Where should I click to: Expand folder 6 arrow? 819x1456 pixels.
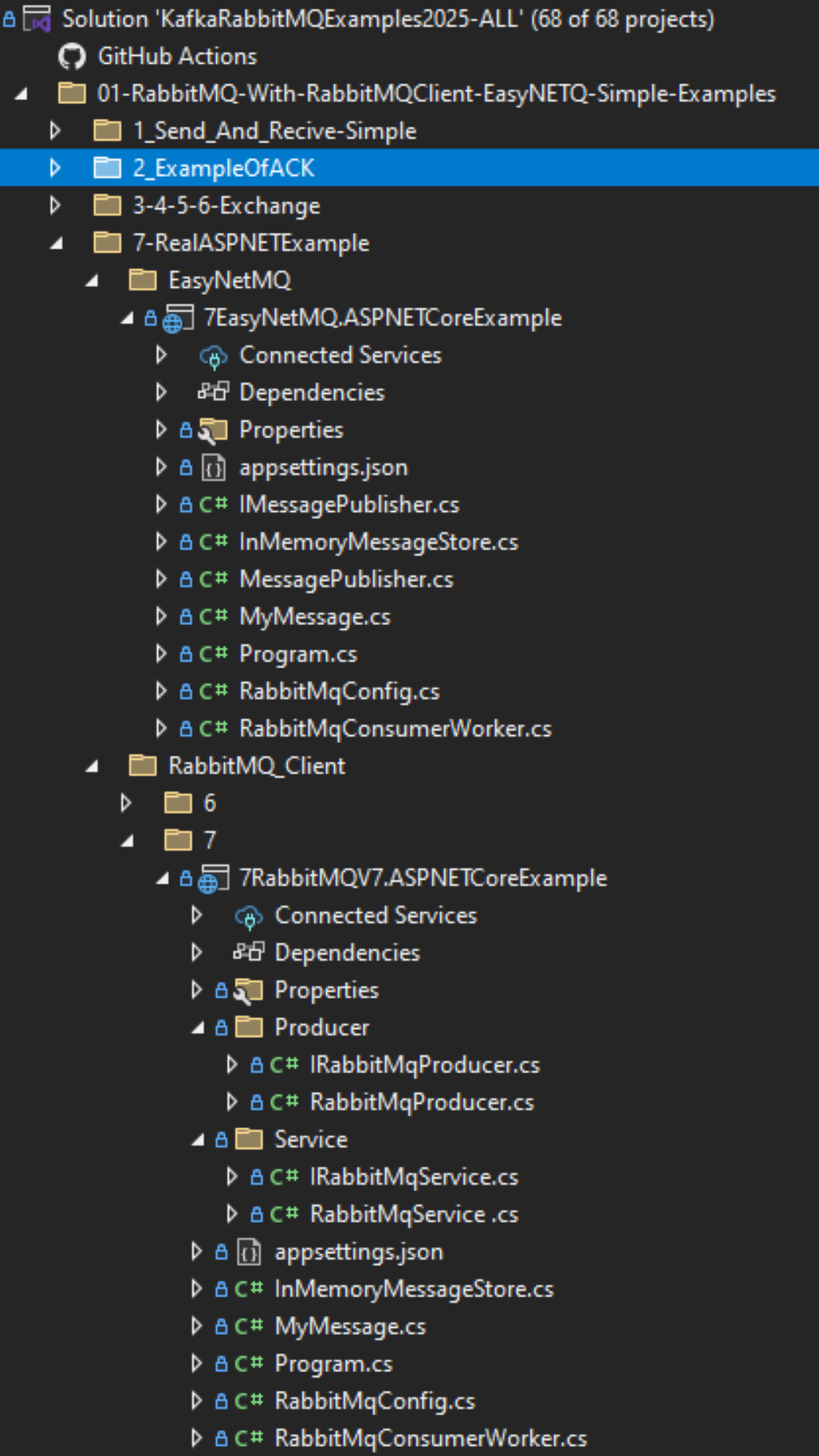click(x=125, y=803)
